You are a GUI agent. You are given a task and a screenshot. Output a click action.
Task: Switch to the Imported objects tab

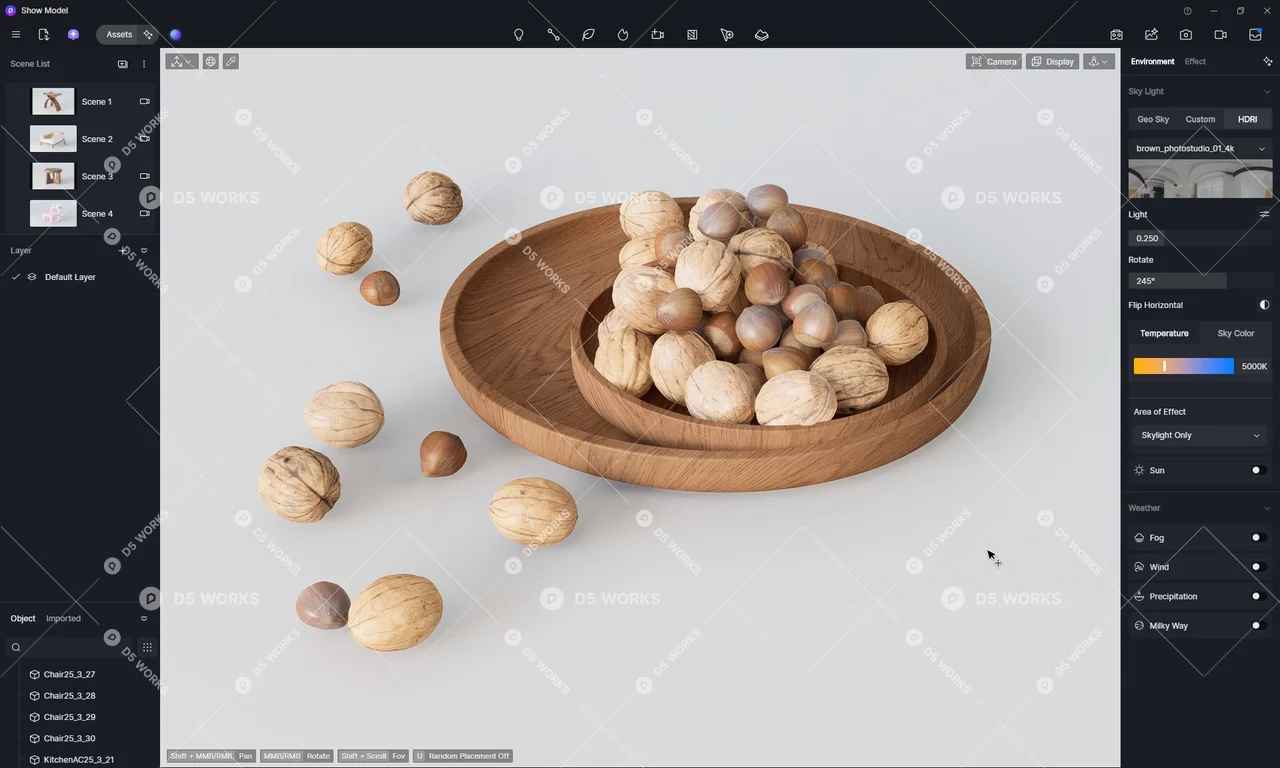point(63,618)
